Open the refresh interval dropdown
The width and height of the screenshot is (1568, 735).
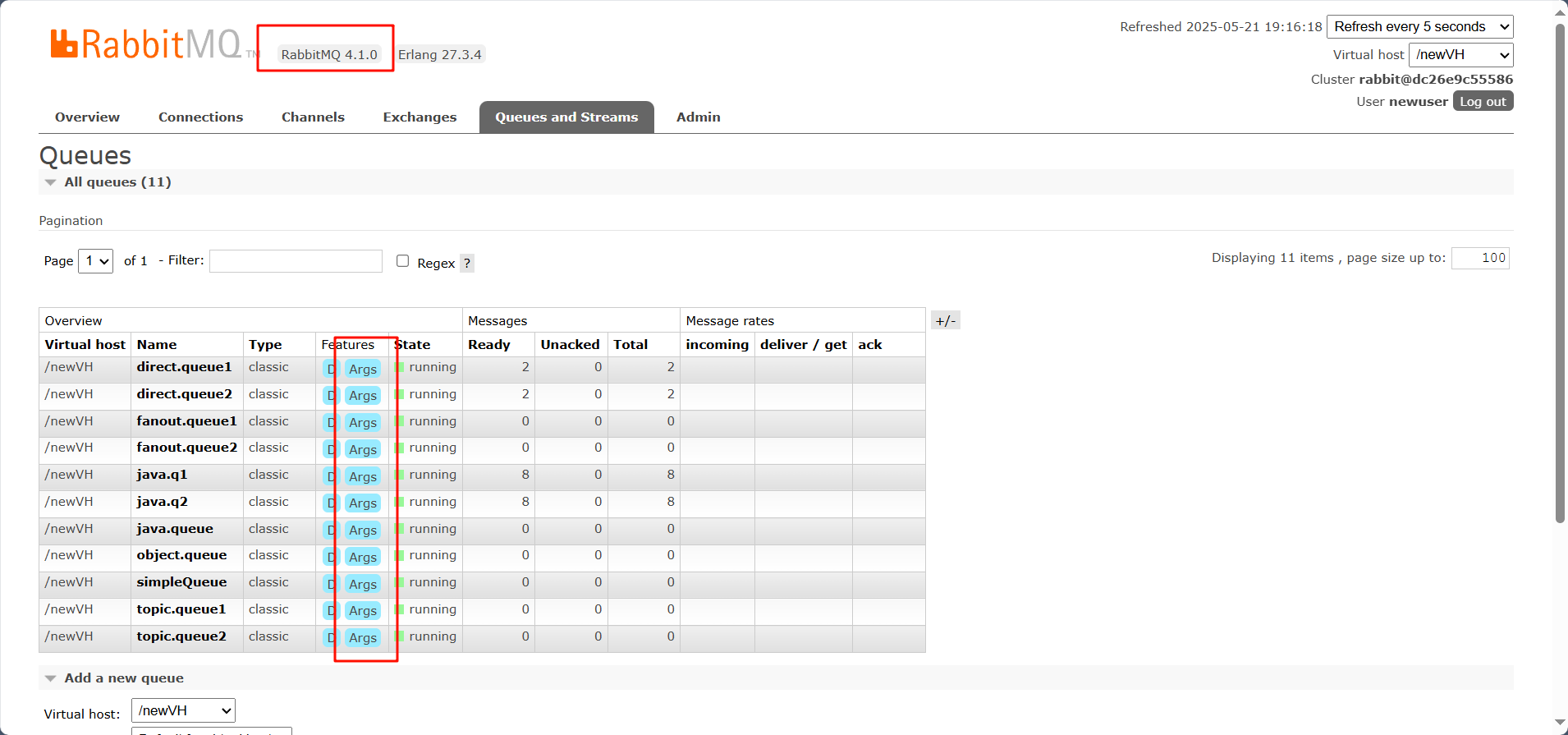1419,27
